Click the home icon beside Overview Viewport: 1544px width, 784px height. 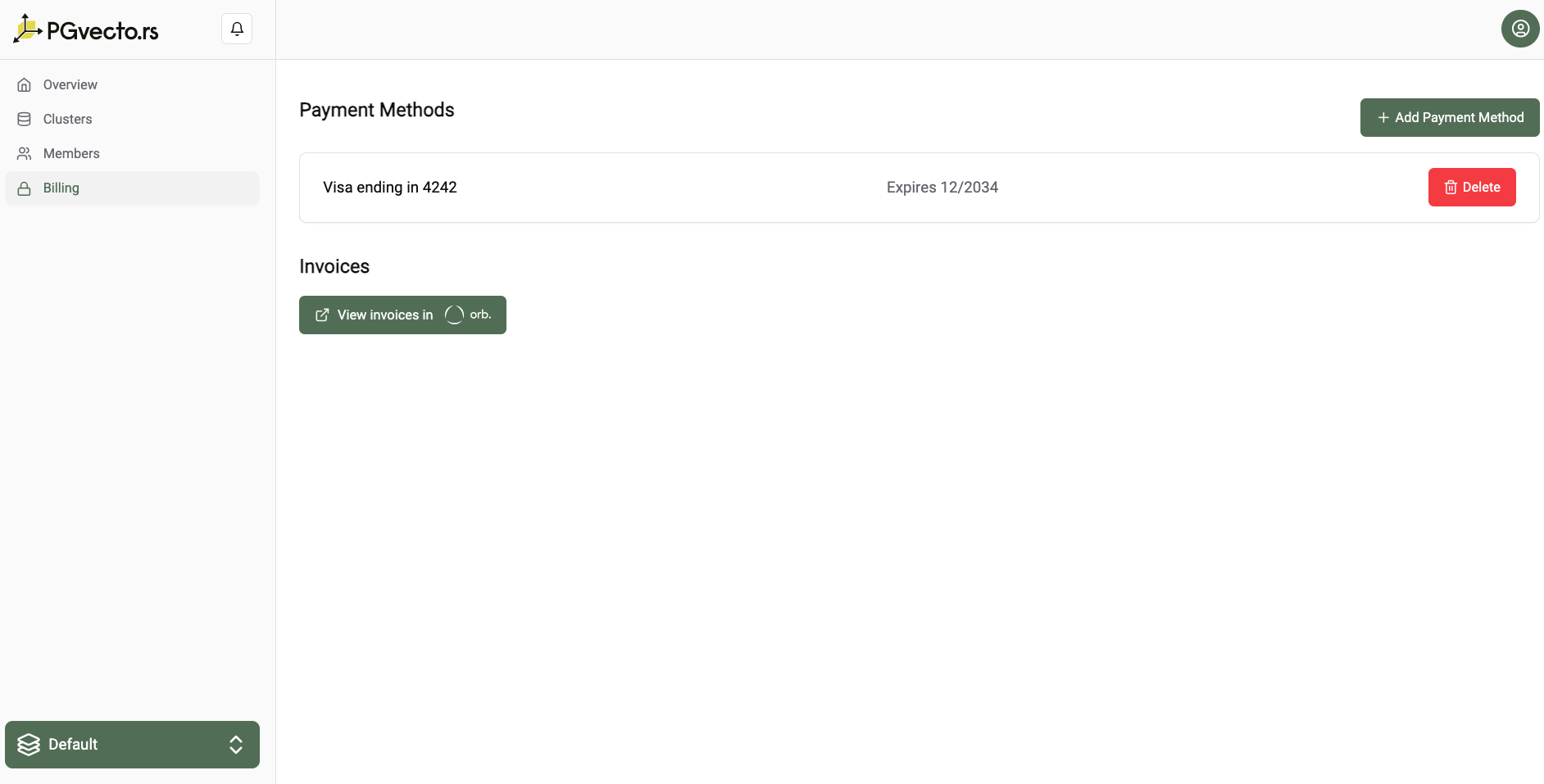(25, 85)
